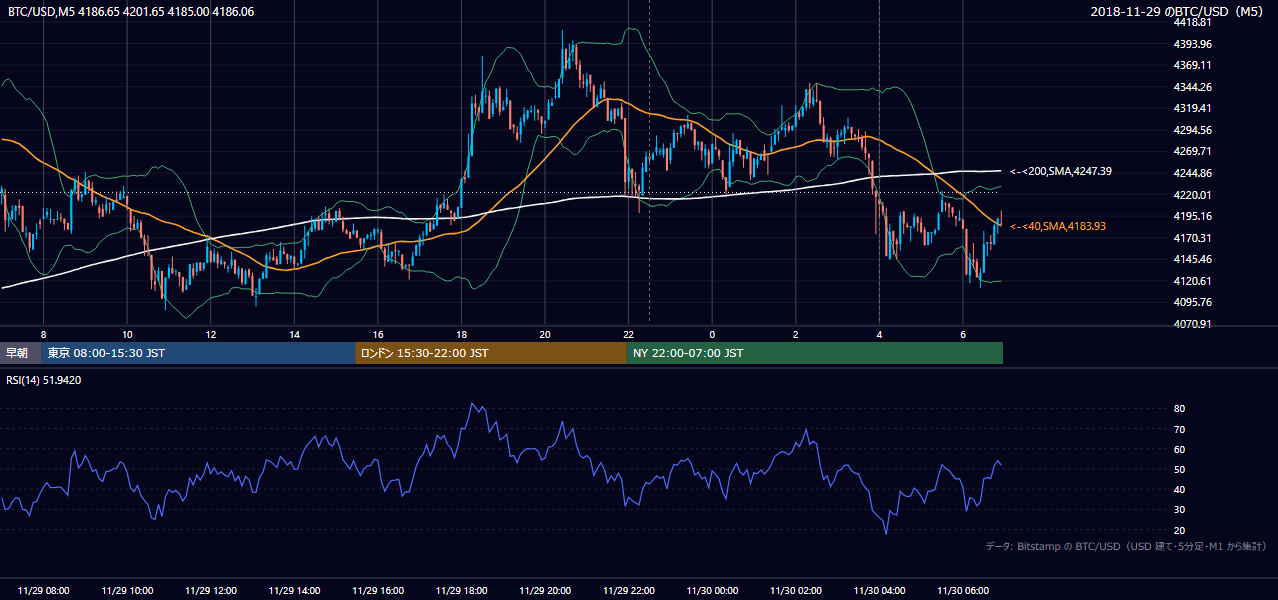Click the 11/29 12:00 time axis label
The width and height of the screenshot is (1278, 600).
click(x=211, y=591)
